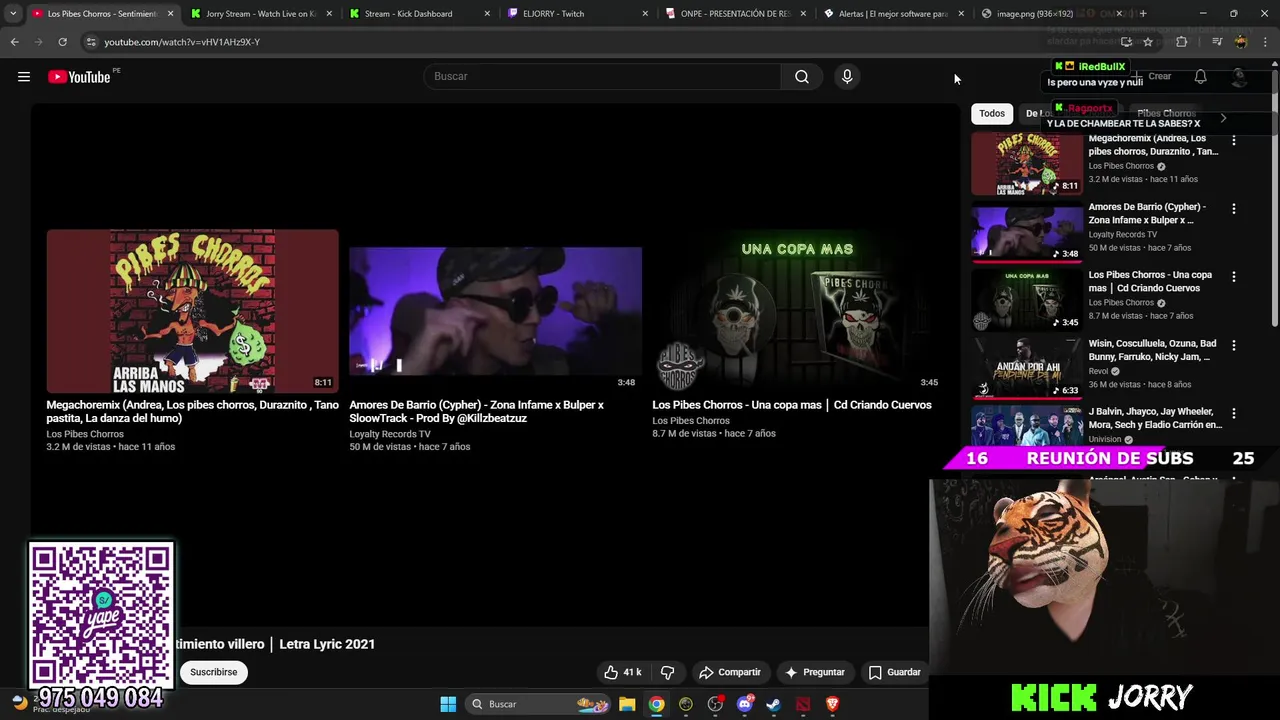Open options for Amores De Barrio sidebar video
Viewport: 1280px width, 720px height.
(x=1234, y=209)
